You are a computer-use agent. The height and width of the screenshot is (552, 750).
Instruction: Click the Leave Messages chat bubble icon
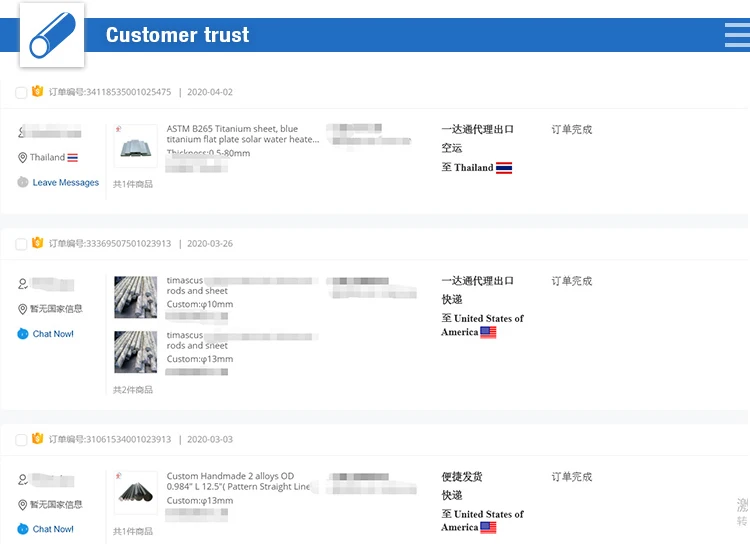(x=23, y=182)
